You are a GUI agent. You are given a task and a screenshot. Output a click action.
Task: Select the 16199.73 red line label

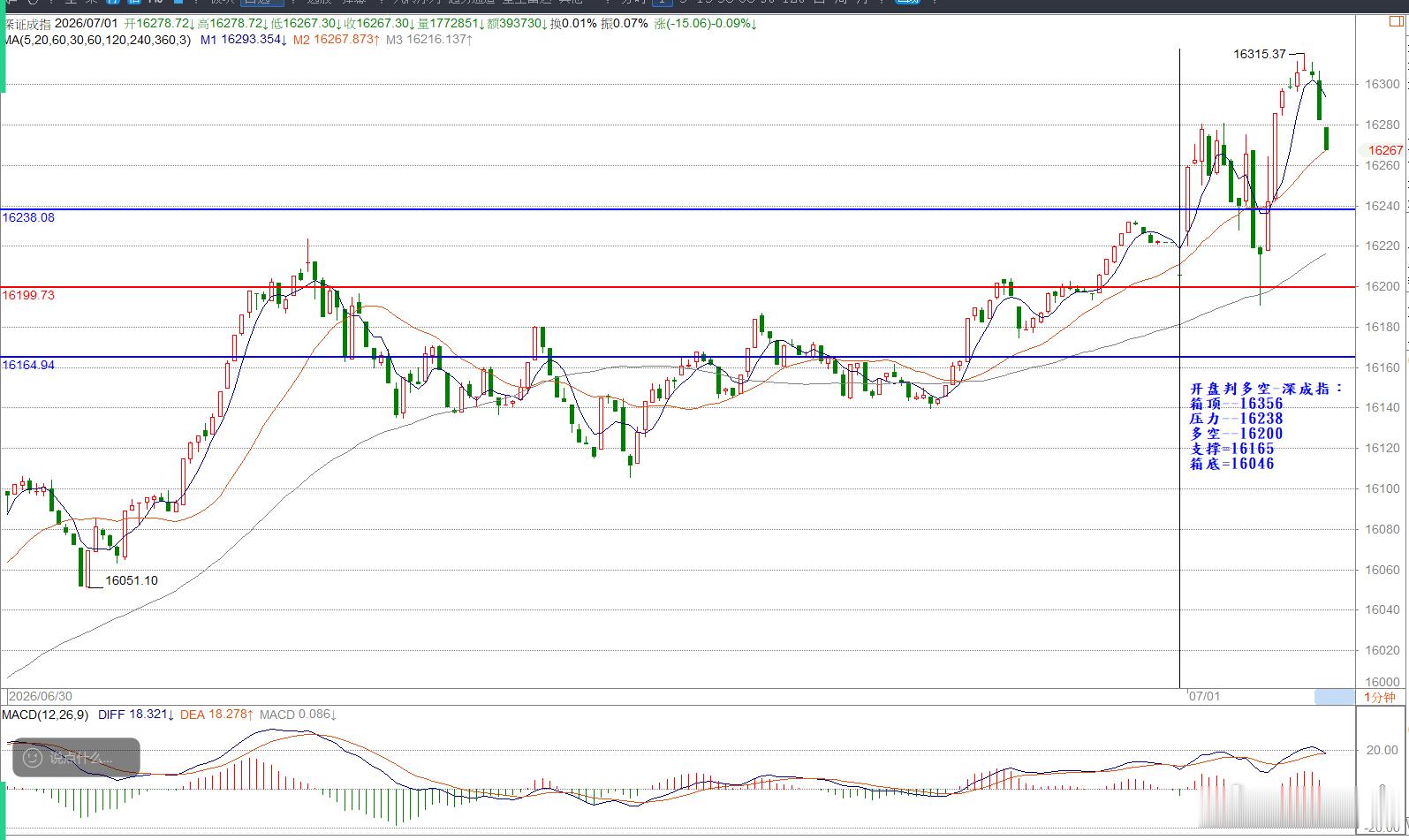pos(28,295)
